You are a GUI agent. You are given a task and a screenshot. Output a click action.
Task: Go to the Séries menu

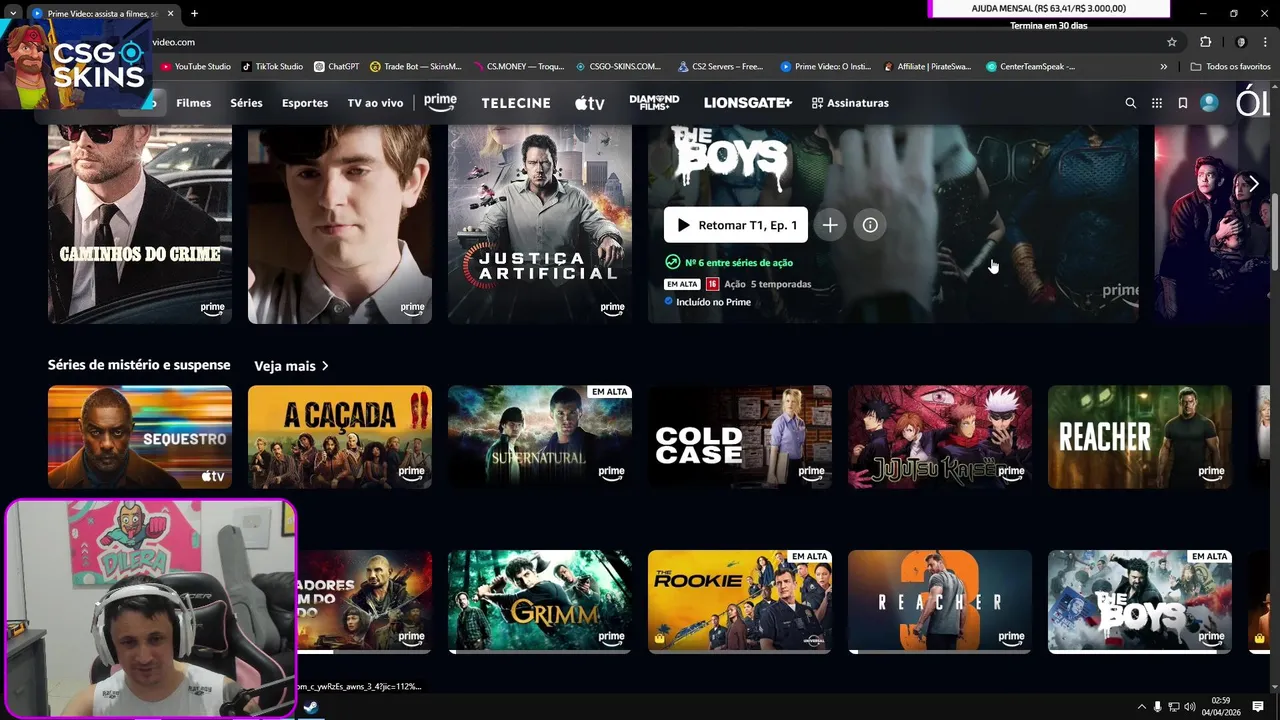tap(246, 103)
